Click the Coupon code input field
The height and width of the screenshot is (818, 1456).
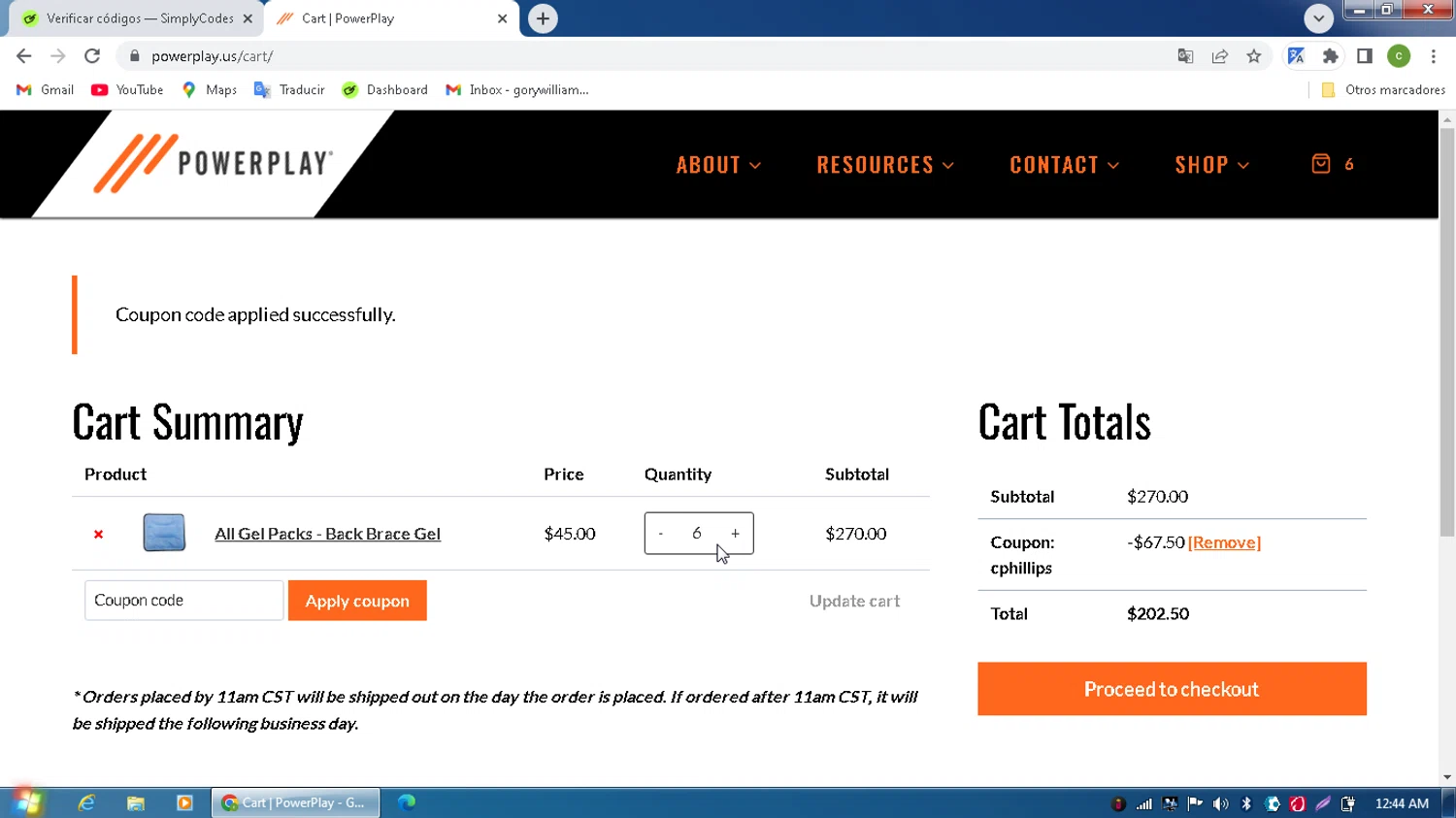tap(184, 601)
